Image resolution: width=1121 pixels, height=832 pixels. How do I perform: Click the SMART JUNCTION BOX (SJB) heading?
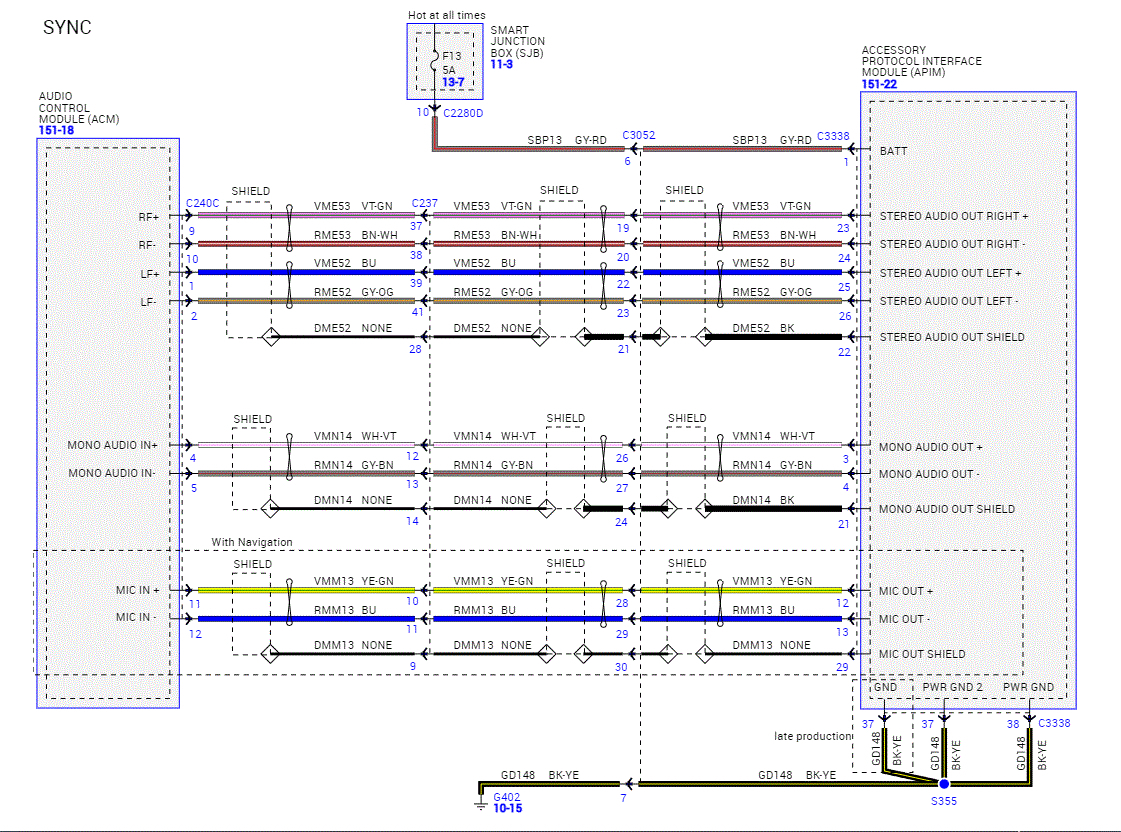(x=517, y=41)
